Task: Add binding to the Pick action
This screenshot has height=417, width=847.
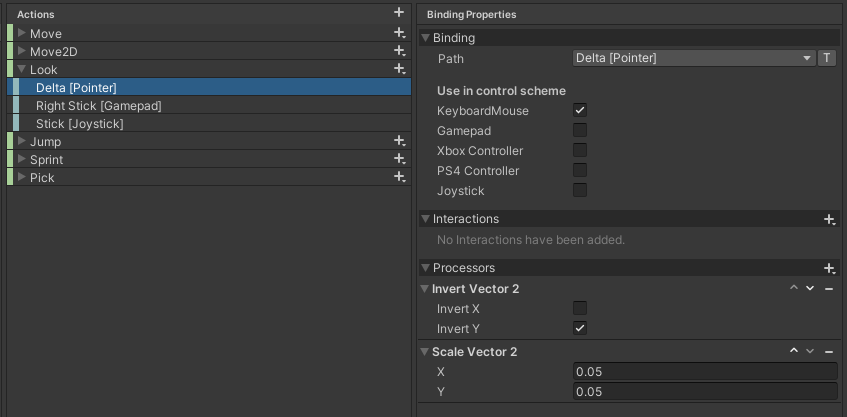Action: click(399, 177)
